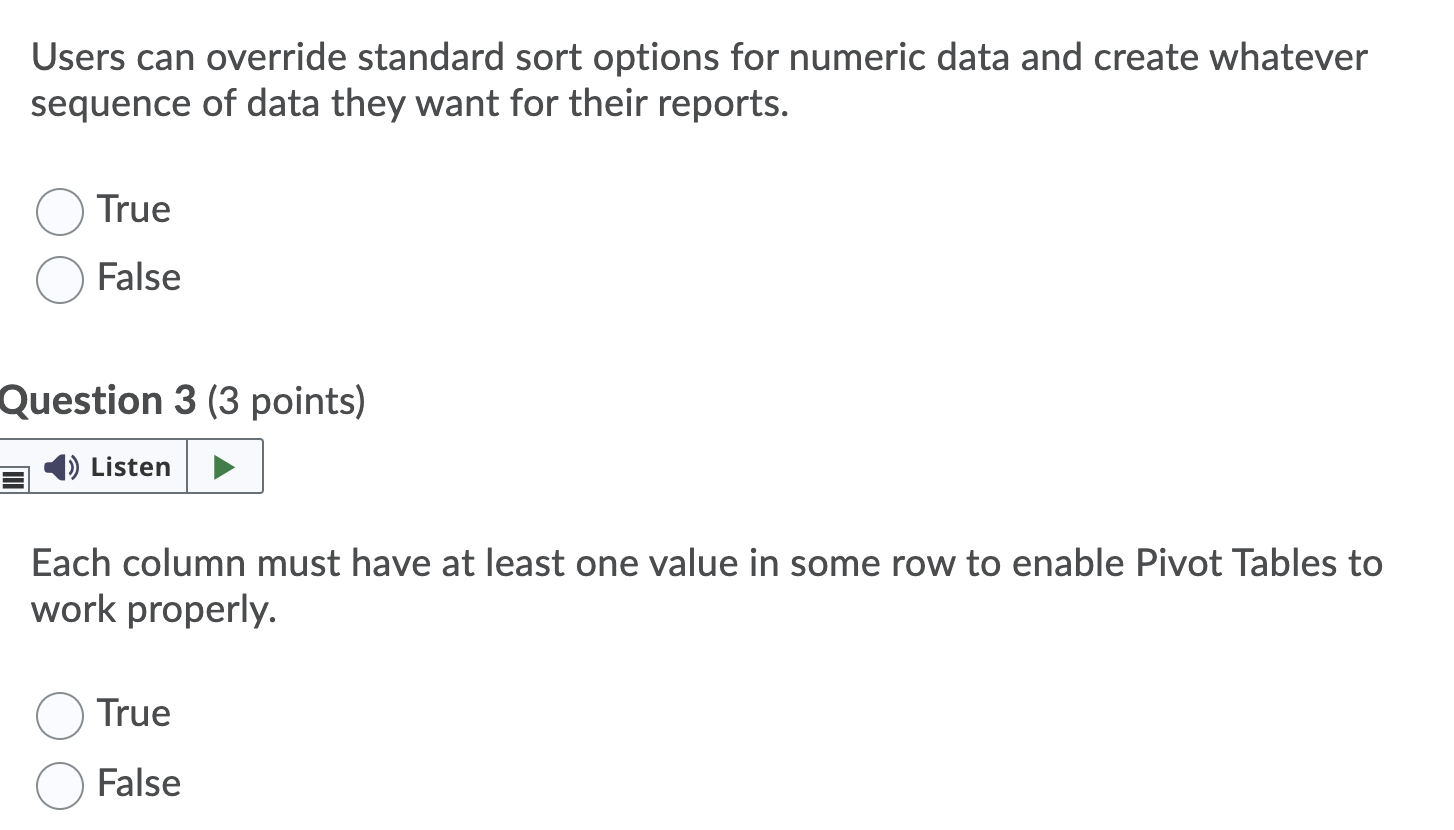Click the True label under the numeric data question
Image resolution: width=1454 pixels, height=830 pixels.
133,210
